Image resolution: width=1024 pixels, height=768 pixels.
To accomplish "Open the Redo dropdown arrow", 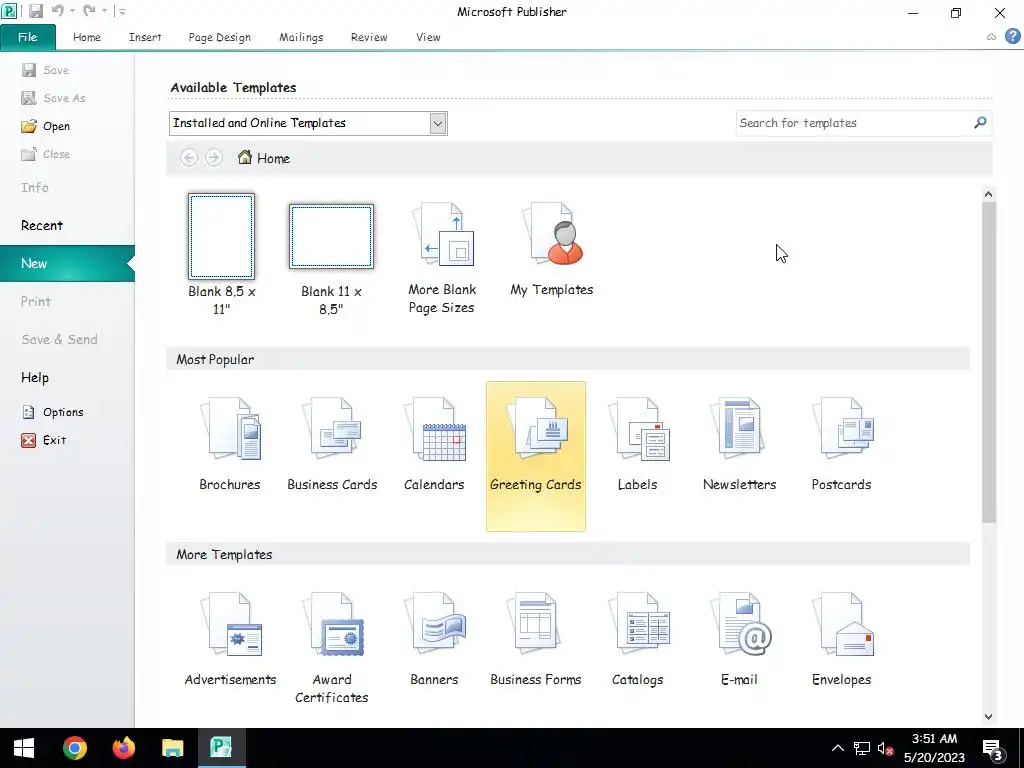I will [x=104, y=11].
